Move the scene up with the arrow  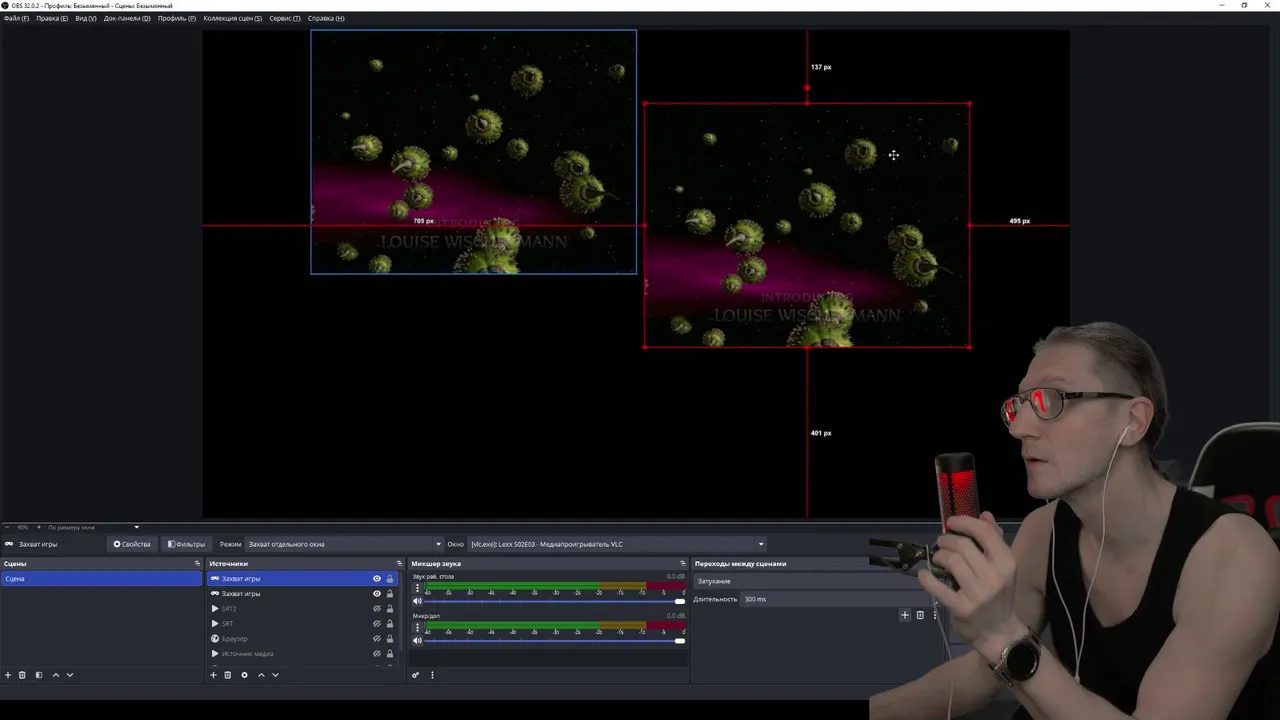click(55, 675)
